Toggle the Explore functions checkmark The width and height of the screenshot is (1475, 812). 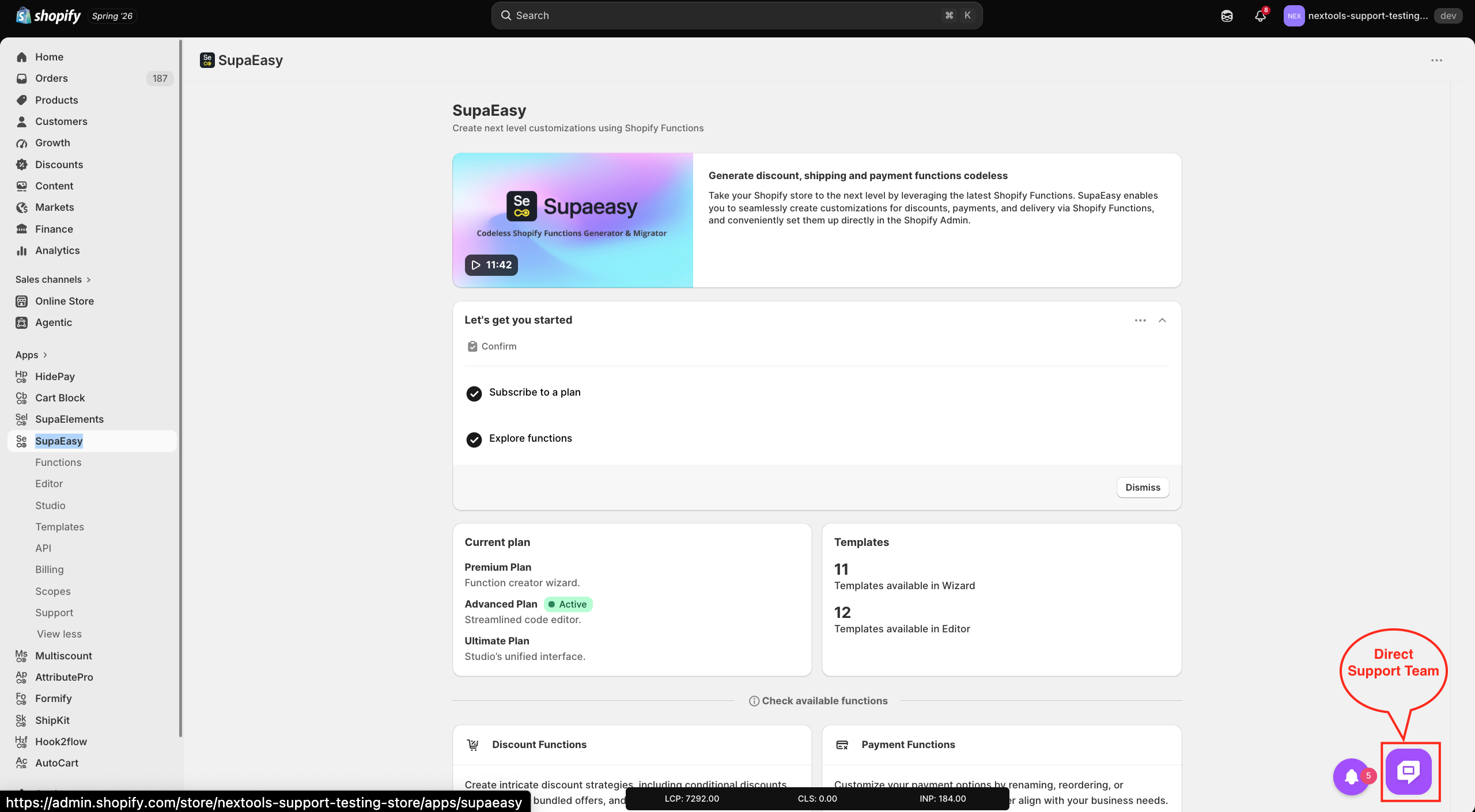click(x=474, y=439)
